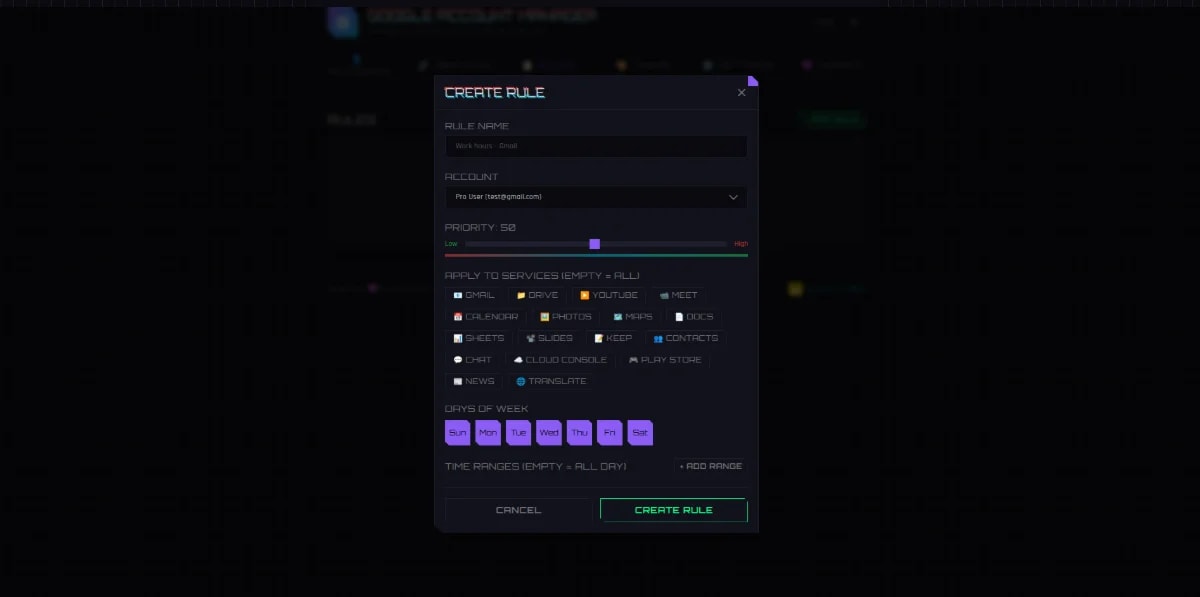Viewport: 1200px width, 597px height.
Task: Open the Account dropdown
Action: pyautogui.click(x=596, y=197)
